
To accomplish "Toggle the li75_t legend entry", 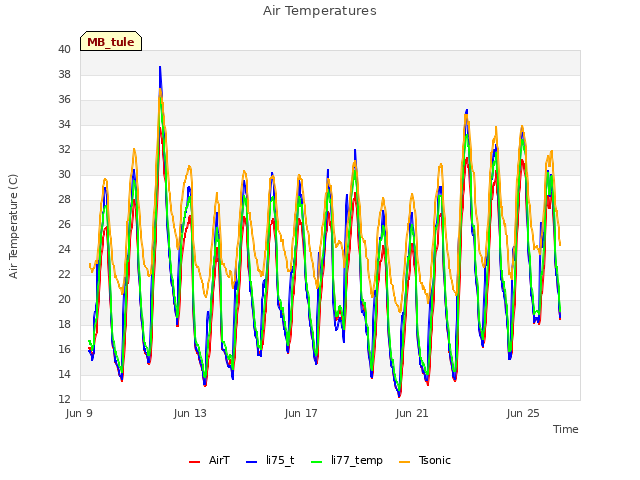I will coord(270,460).
